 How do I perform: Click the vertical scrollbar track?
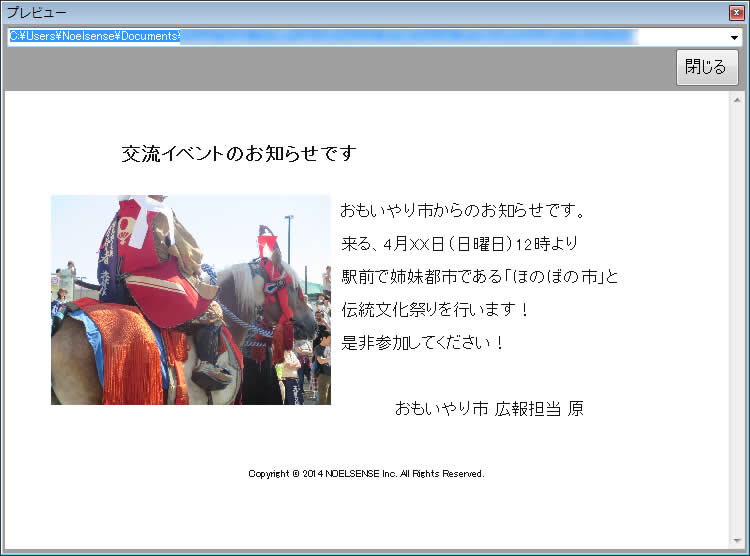pyautogui.click(x=738, y=320)
